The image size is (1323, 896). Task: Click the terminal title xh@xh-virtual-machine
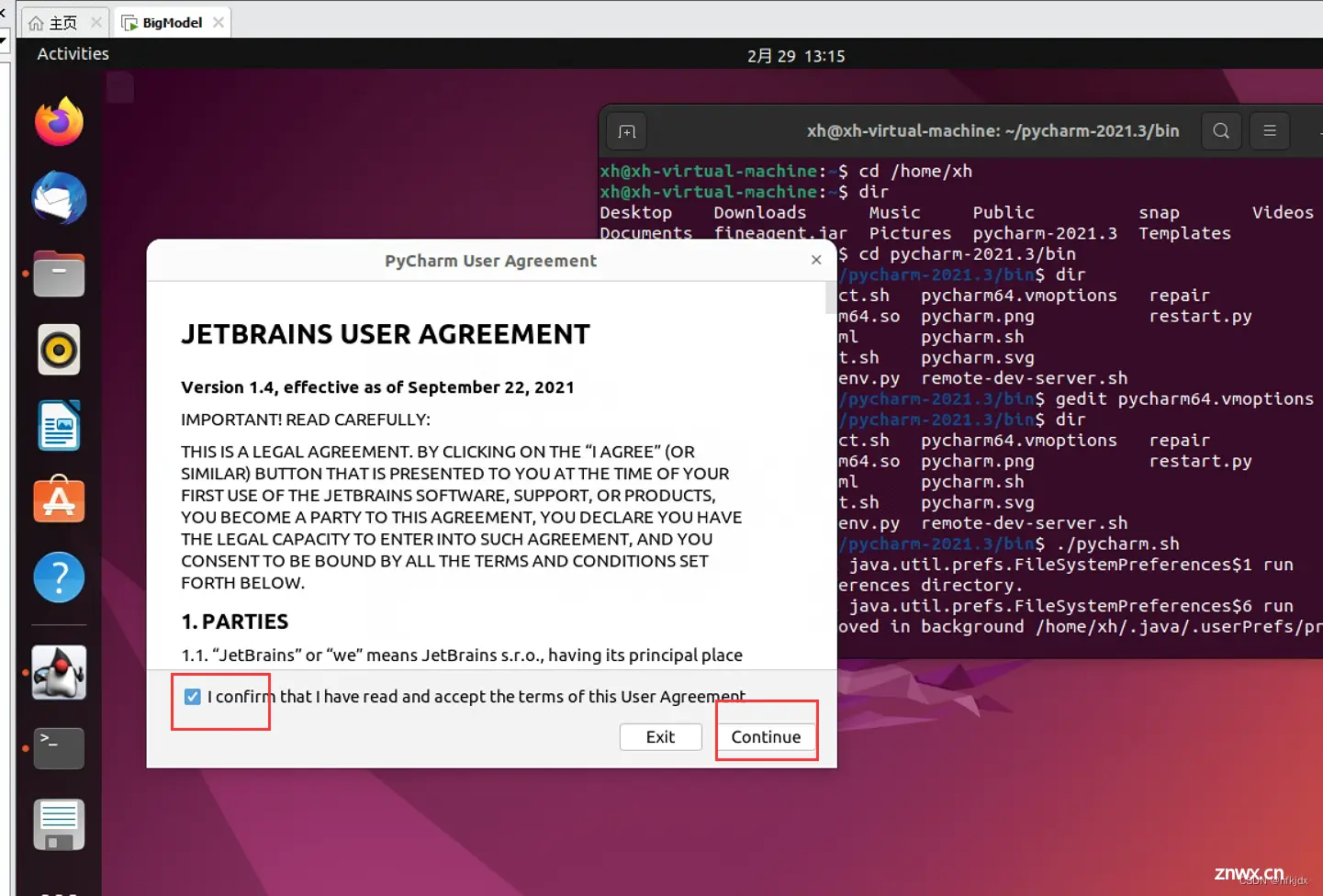pyautogui.click(x=993, y=131)
